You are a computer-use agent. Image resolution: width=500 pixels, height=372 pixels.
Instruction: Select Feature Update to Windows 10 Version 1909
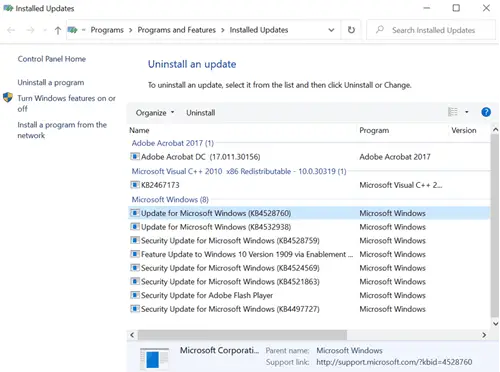[x=309, y=254]
